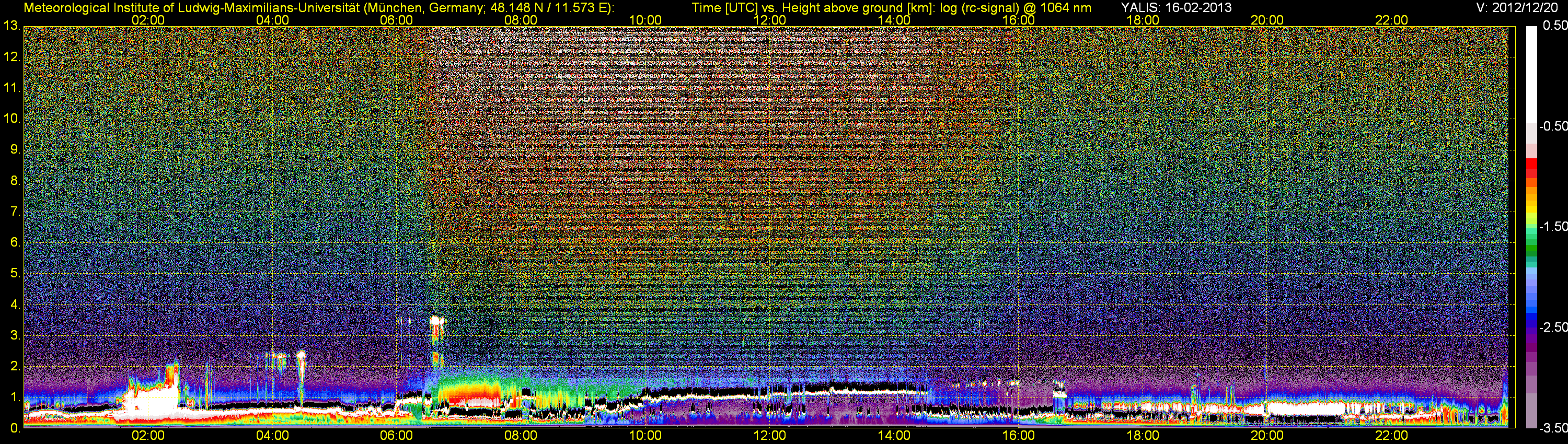Click the height axis label '4.'
Viewport: 1568px width, 444px height.
tap(15, 304)
